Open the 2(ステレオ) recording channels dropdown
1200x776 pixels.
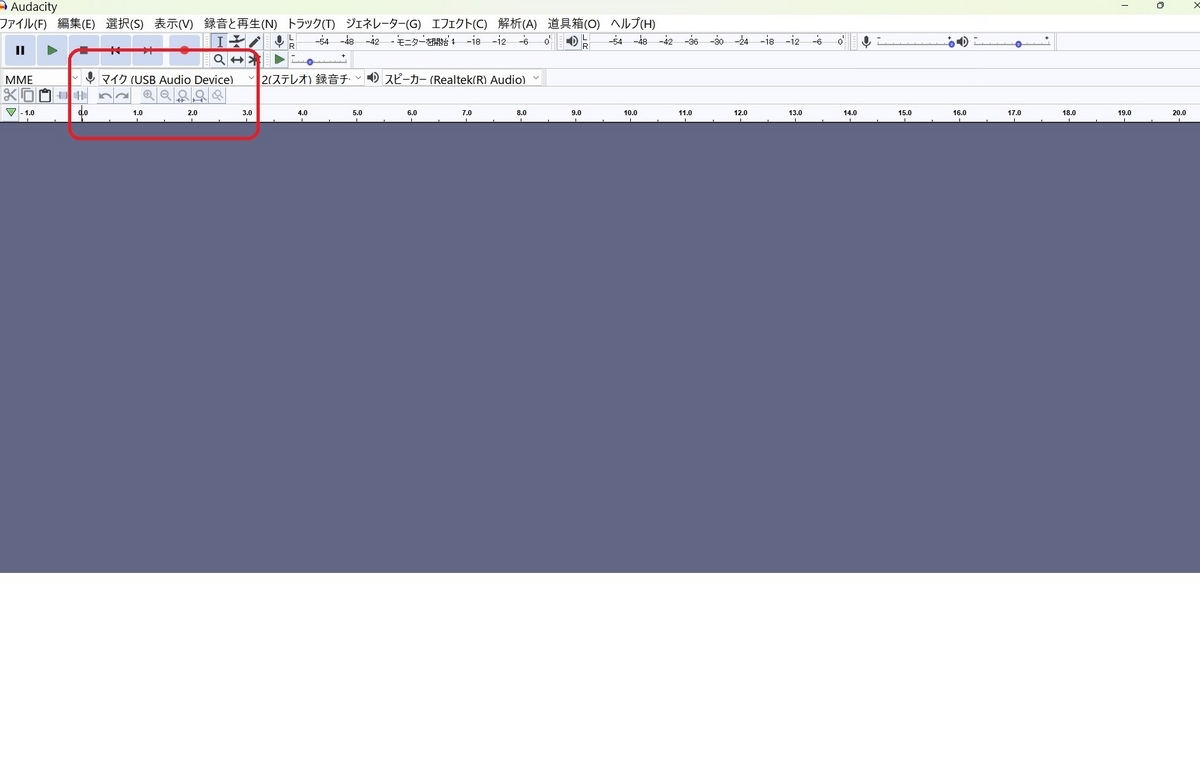click(x=311, y=79)
